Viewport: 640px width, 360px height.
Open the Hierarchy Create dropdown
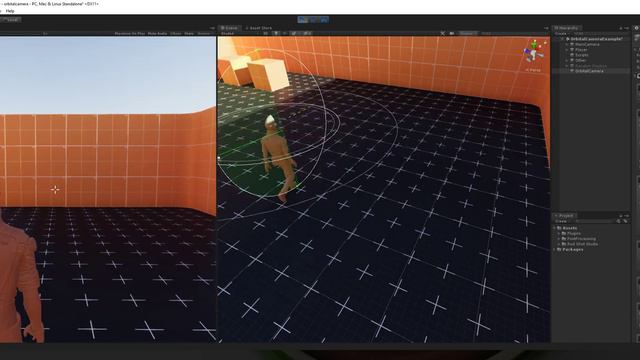point(561,33)
